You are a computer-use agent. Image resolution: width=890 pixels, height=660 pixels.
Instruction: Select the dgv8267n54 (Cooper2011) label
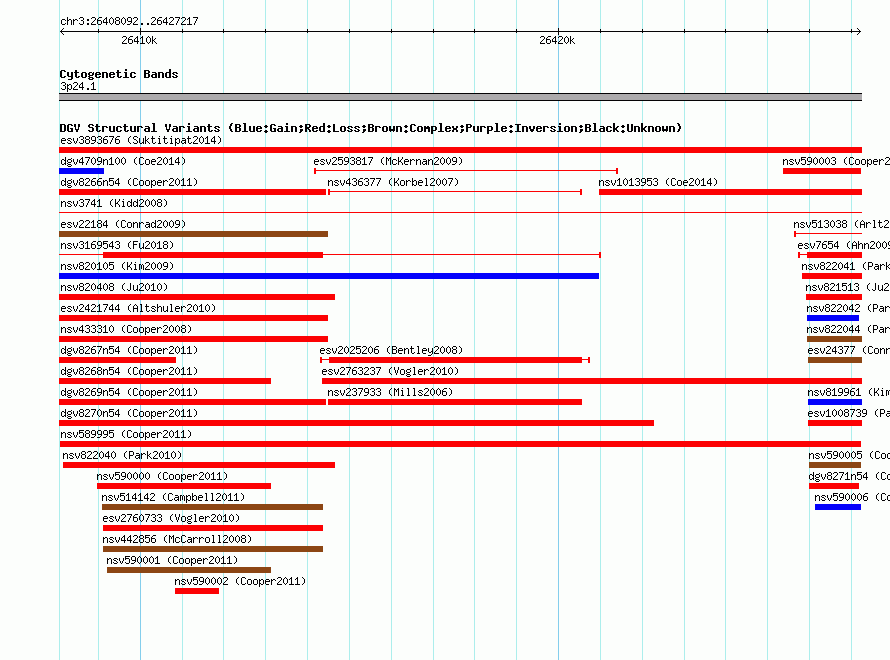coord(129,350)
